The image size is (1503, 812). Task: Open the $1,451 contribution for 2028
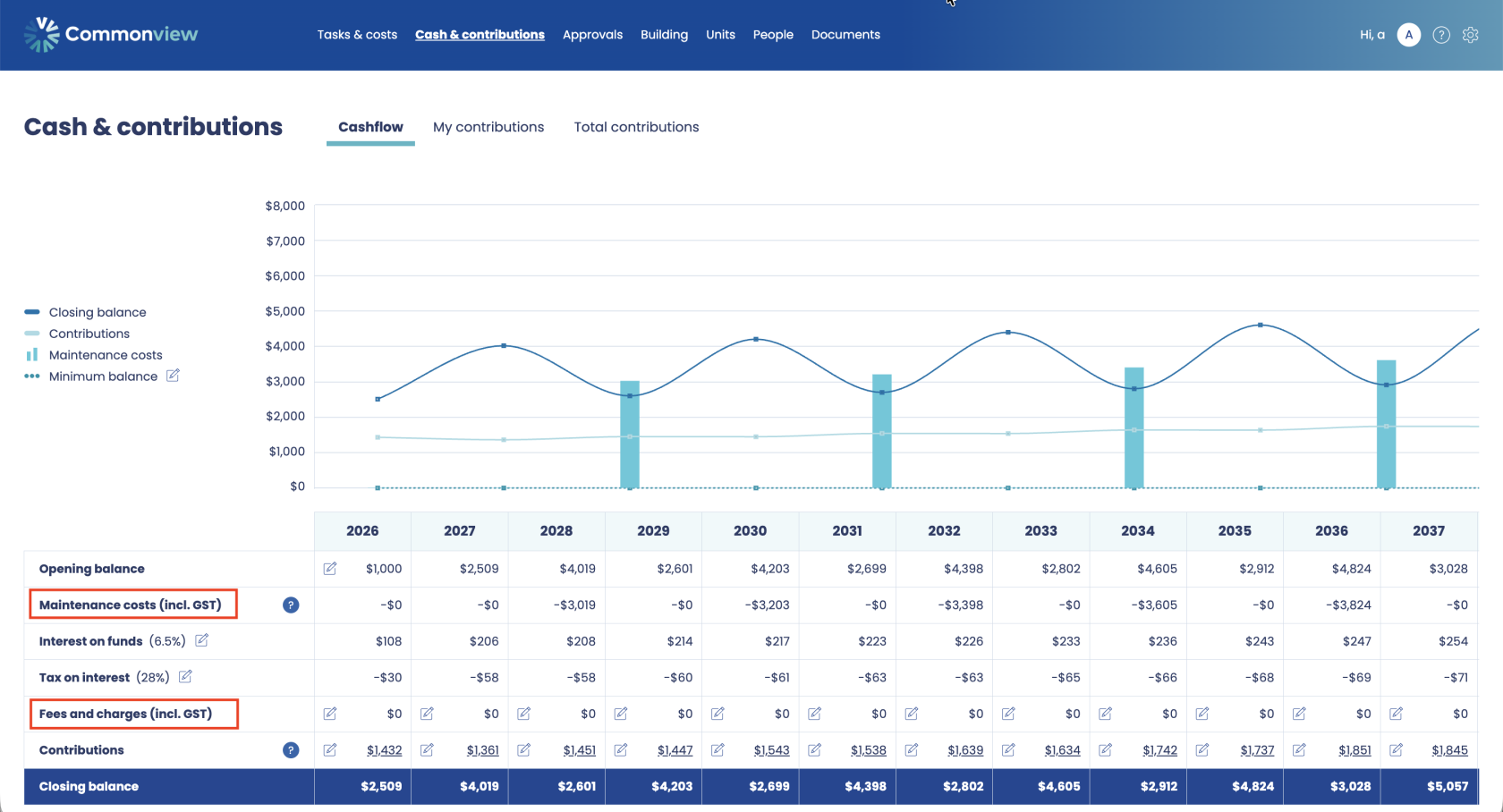point(579,750)
